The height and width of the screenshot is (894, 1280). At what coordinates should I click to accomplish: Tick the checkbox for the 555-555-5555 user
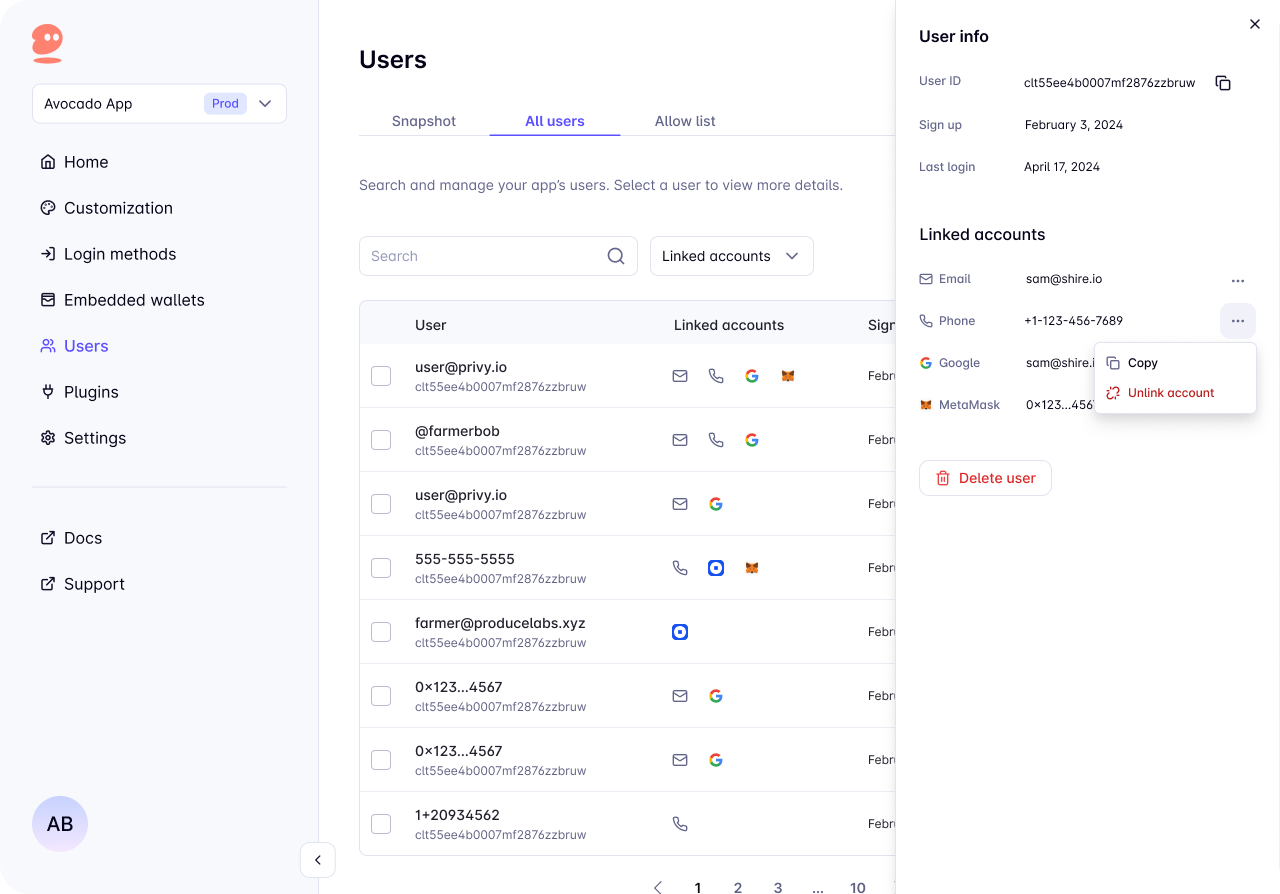coord(381,567)
